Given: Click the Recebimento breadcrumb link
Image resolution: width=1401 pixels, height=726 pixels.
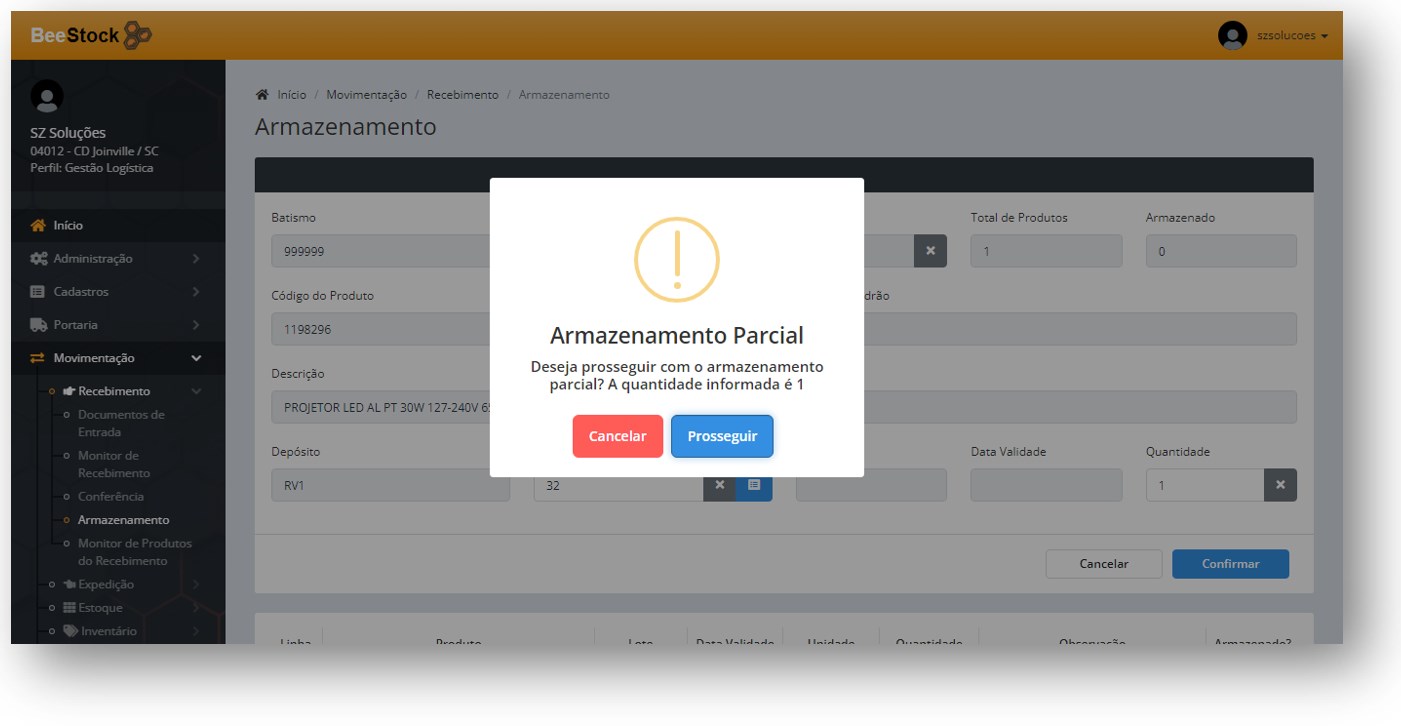Looking at the screenshot, I should (x=462, y=95).
